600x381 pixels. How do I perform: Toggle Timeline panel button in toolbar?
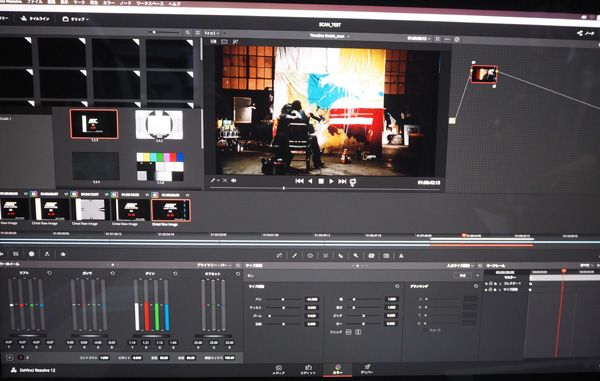click(x=35, y=18)
